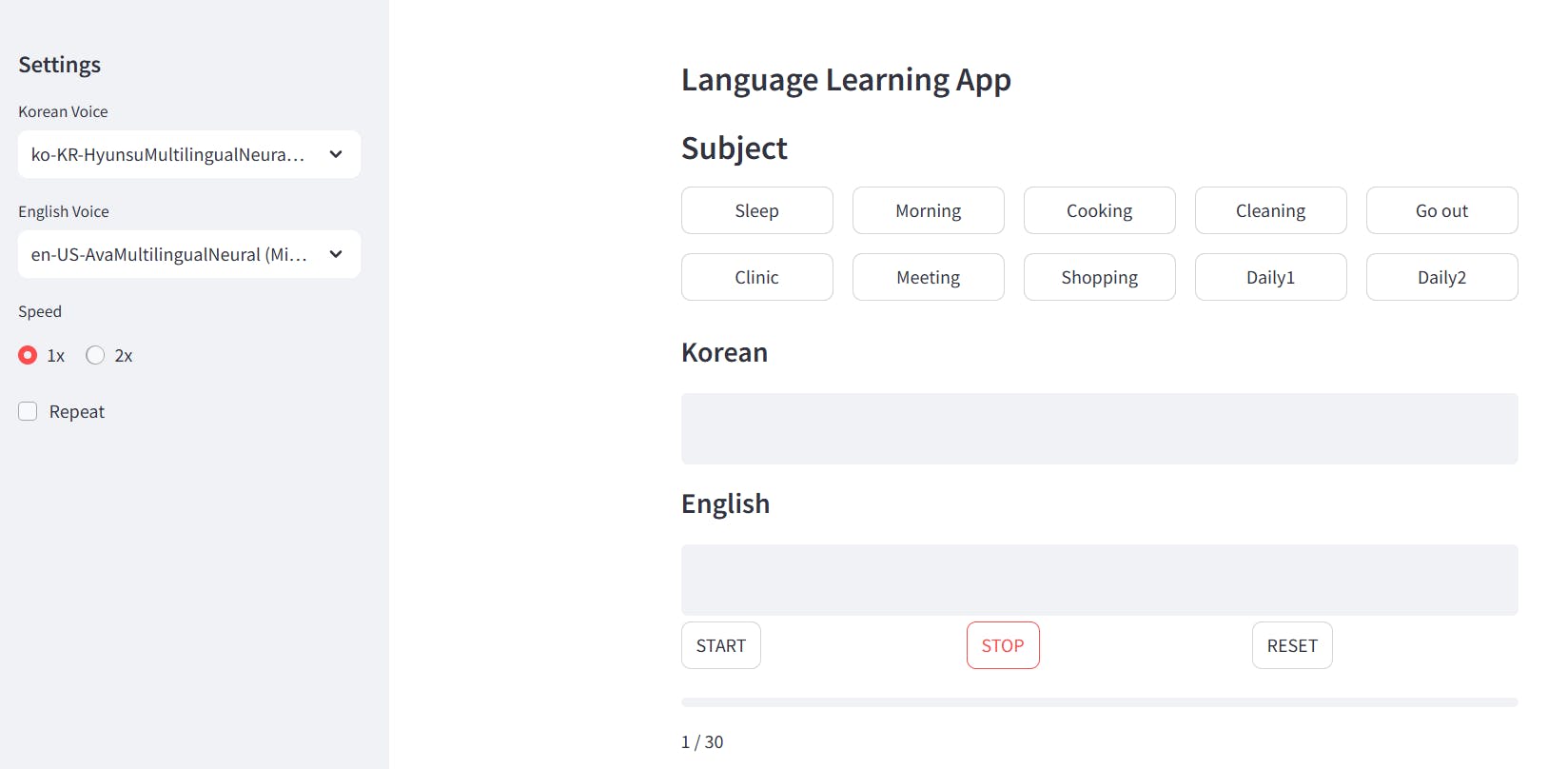The height and width of the screenshot is (769, 1568).
Task: Click the START button
Action: (x=721, y=645)
